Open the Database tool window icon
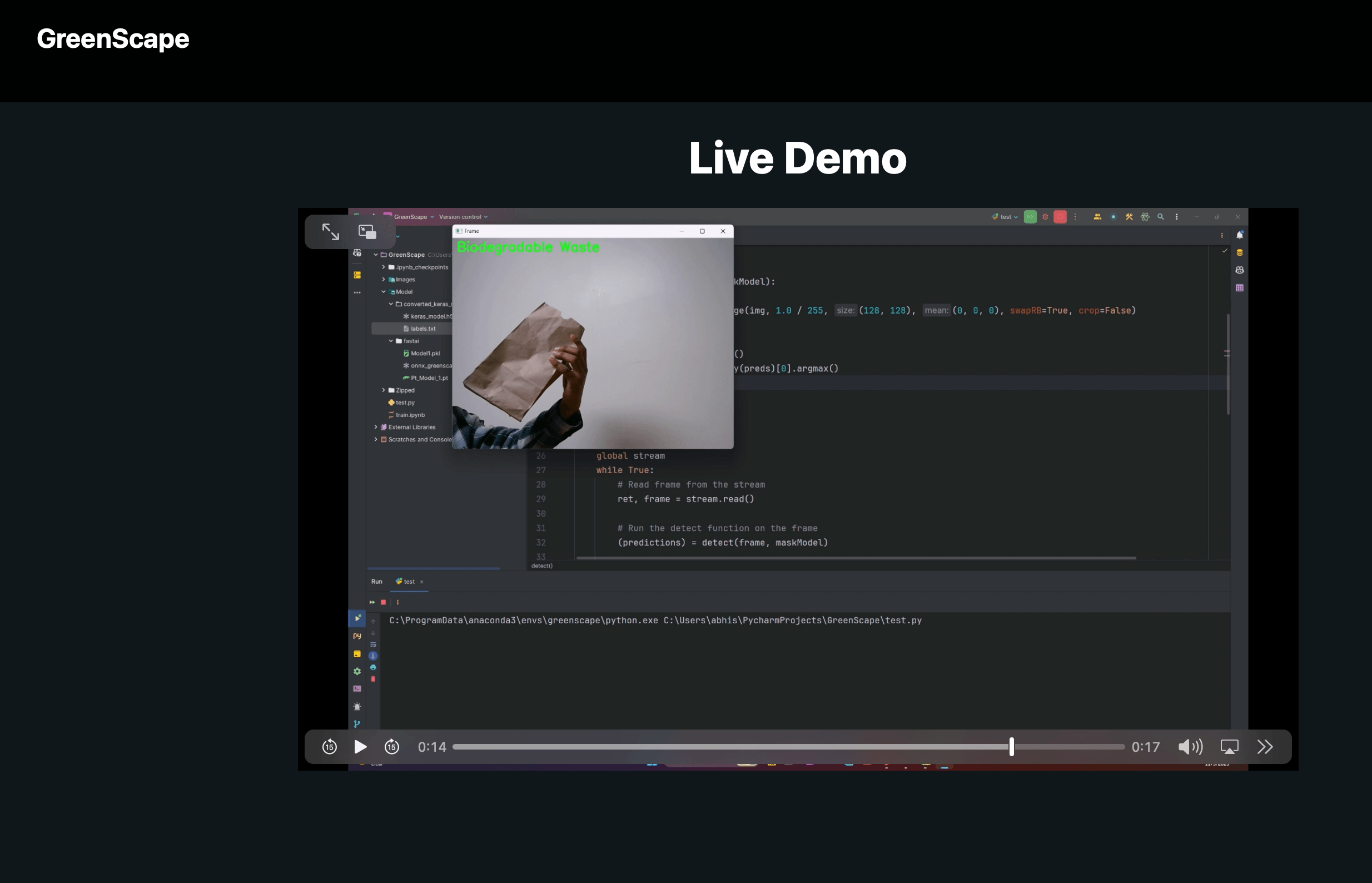Screen dimensions: 1372x883 pos(1240,252)
